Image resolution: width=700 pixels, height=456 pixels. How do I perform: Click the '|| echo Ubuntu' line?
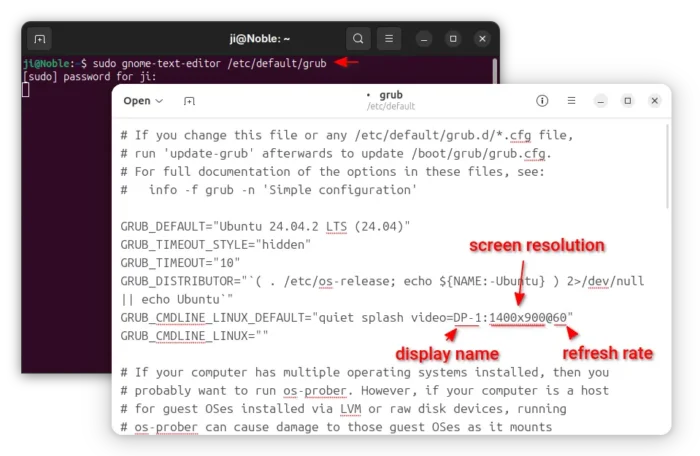point(177,299)
